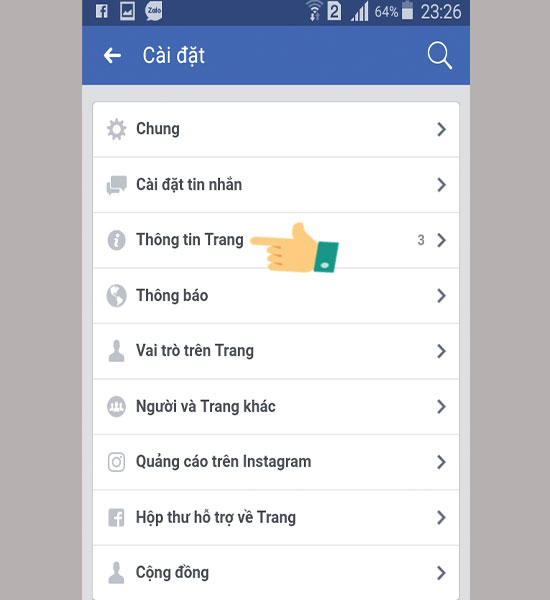Tap the Zalo notification icon in status bar

[153, 11]
